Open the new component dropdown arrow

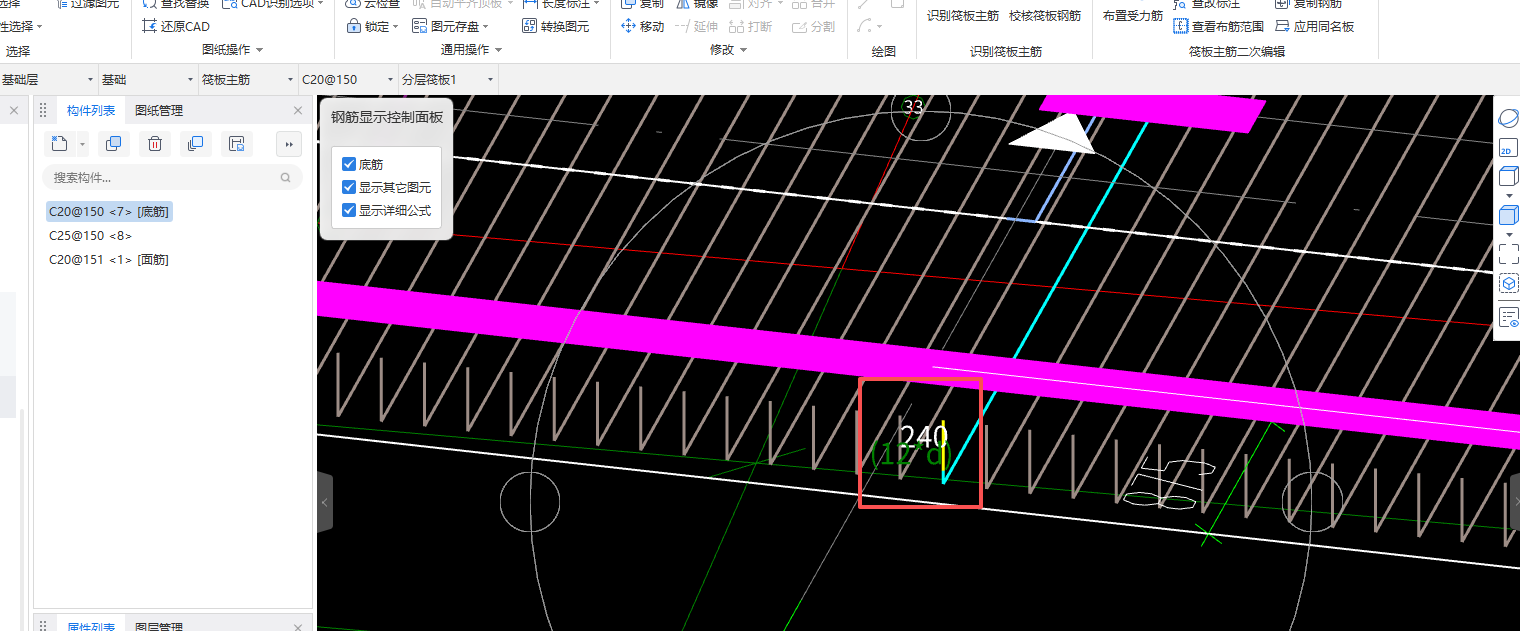pyautogui.click(x=82, y=144)
